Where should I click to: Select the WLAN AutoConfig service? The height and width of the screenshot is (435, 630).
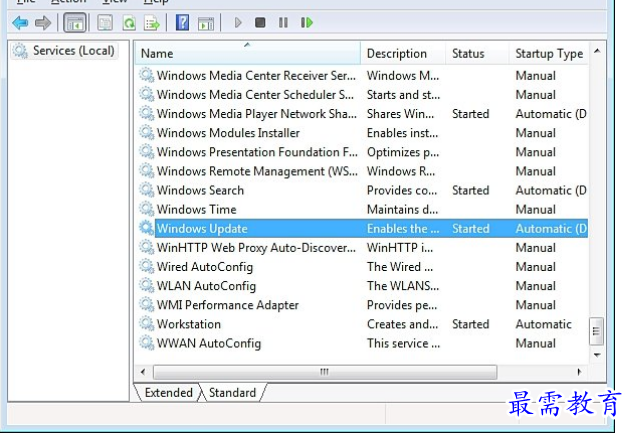[x=363, y=286]
